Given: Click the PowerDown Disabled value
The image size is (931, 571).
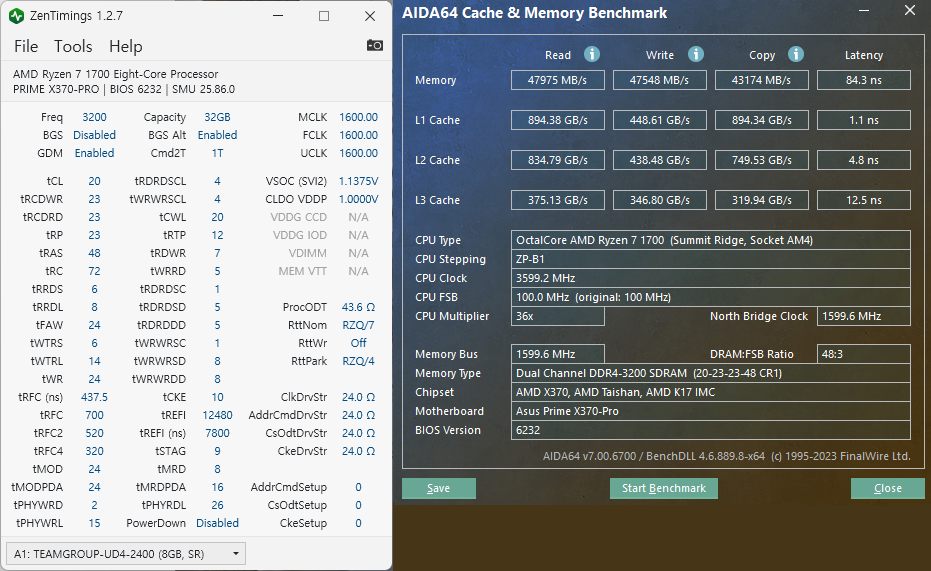Looking at the screenshot, I should pyautogui.click(x=217, y=523).
